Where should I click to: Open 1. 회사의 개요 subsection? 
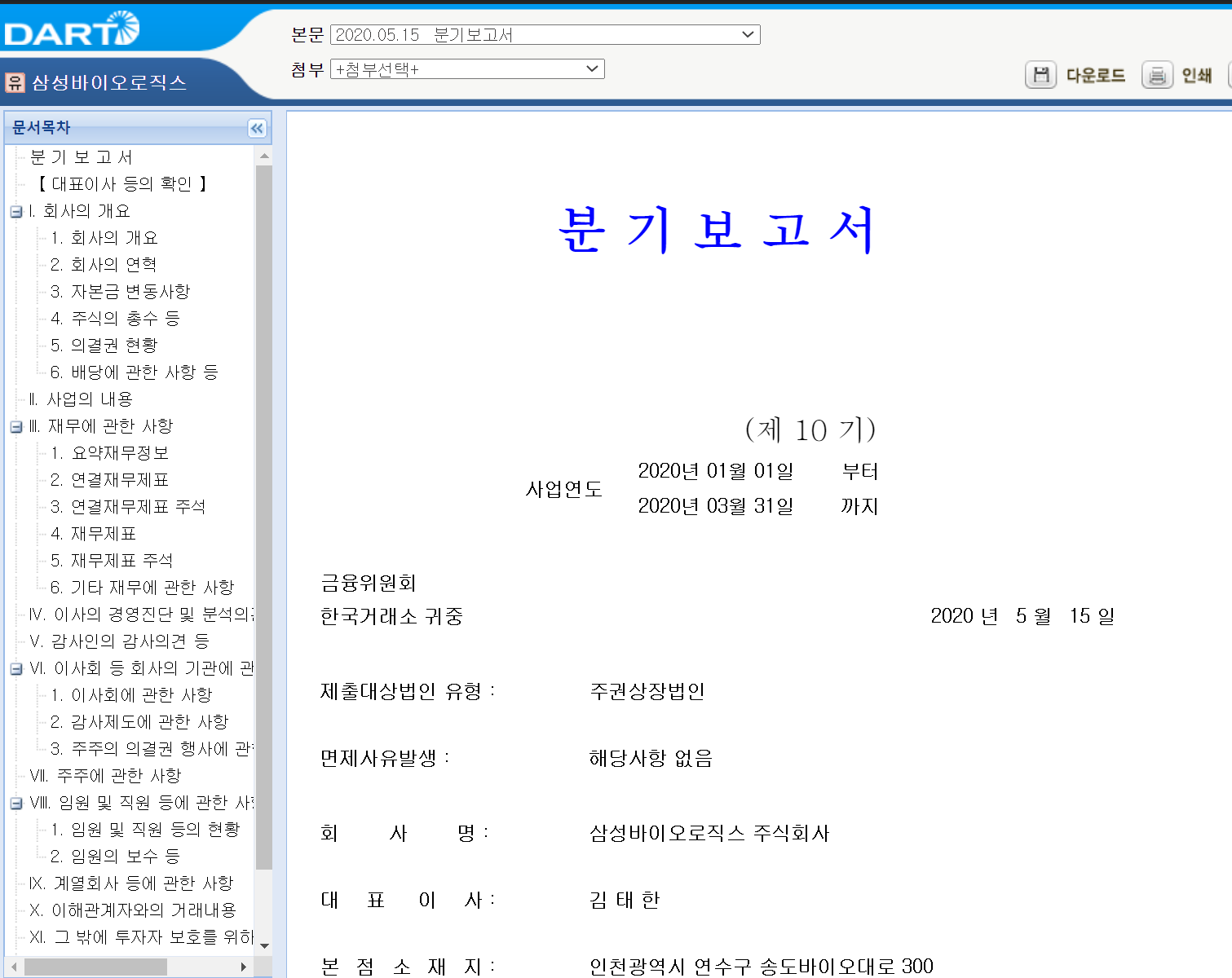(x=104, y=238)
